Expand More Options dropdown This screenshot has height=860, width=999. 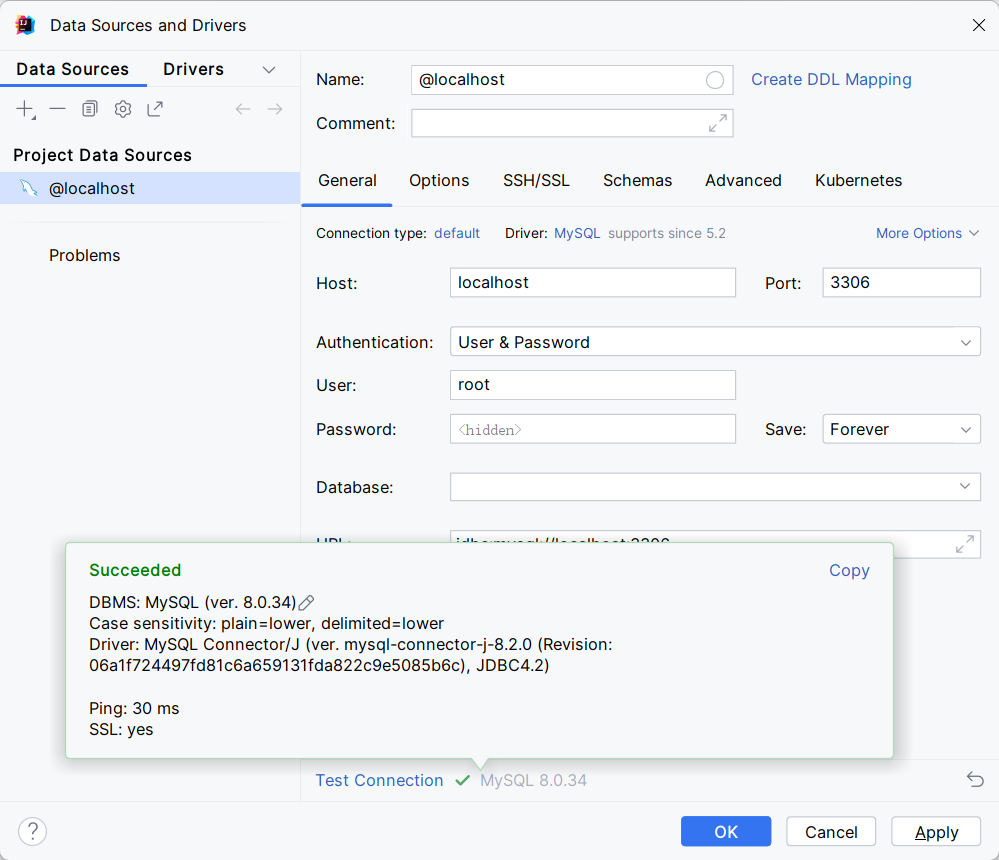pyautogui.click(x=927, y=233)
